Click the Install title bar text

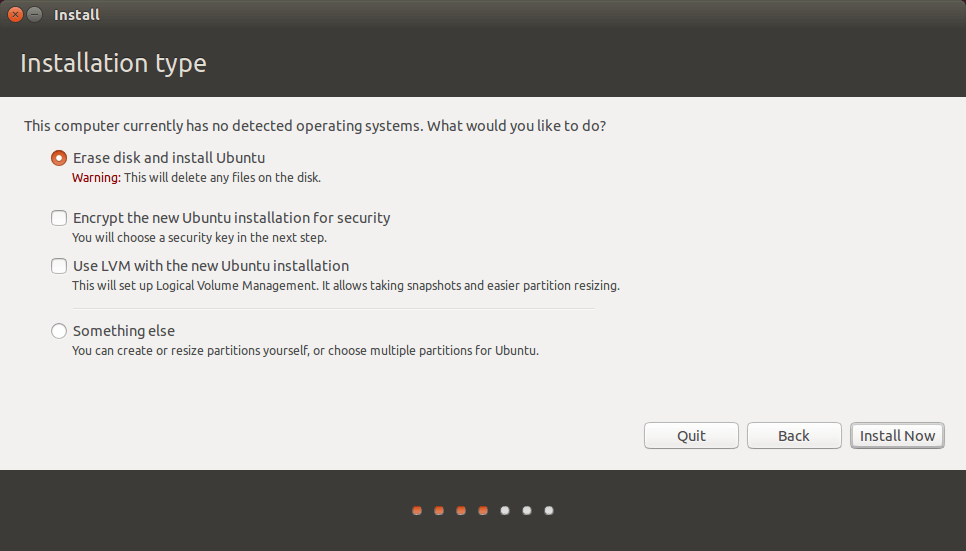pos(76,15)
